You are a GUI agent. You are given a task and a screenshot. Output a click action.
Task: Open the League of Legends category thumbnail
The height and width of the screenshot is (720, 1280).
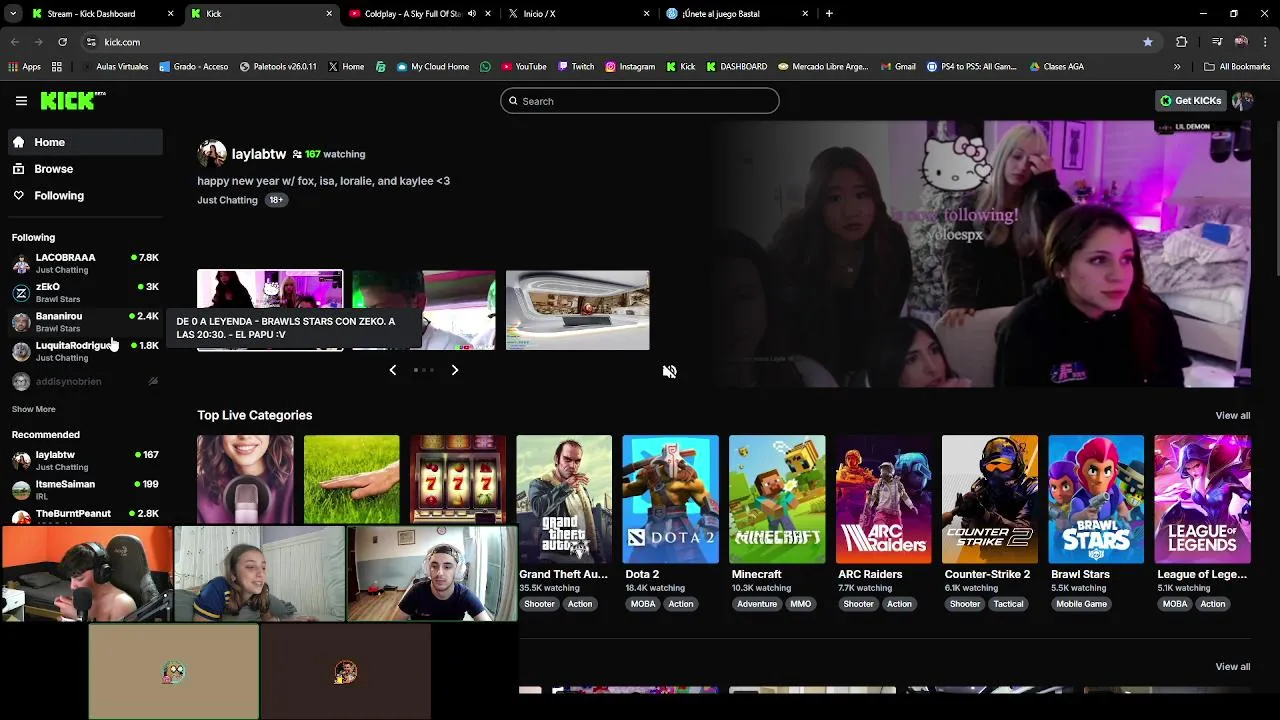coord(1202,499)
